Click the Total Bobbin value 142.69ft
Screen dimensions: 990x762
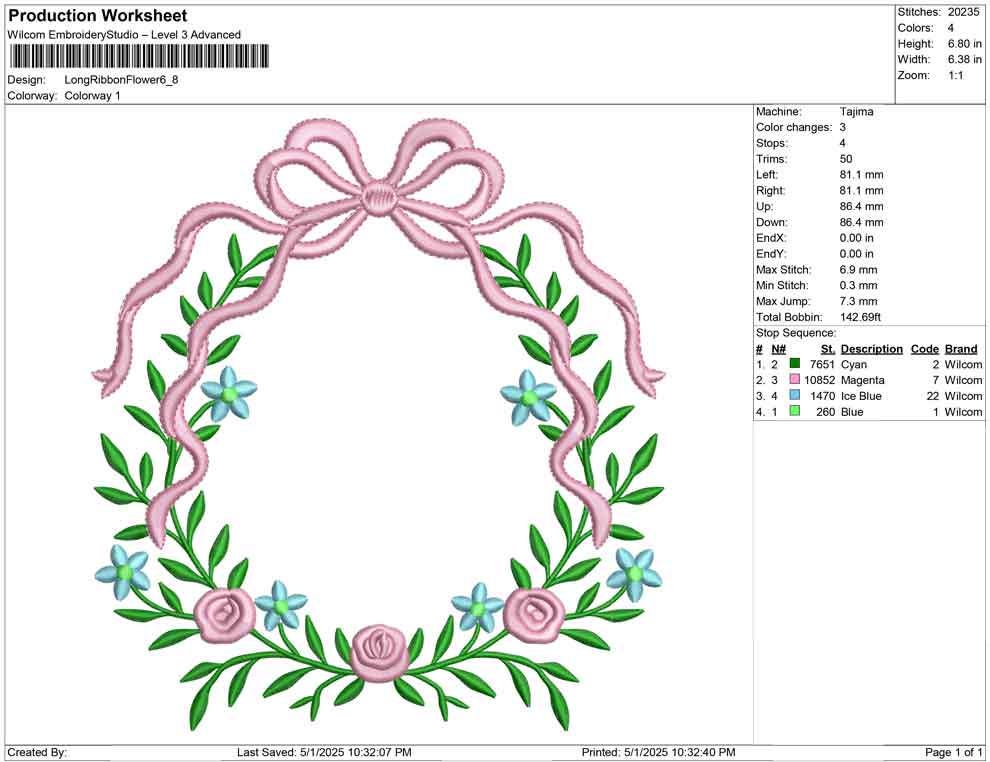[862, 316]
